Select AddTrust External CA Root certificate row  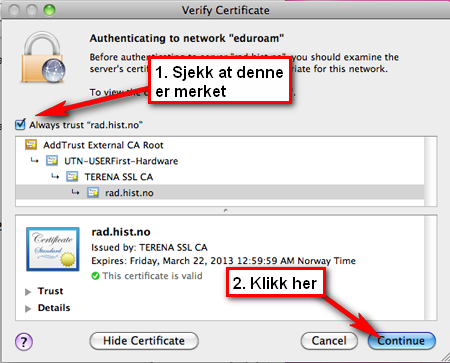click(220, 145)
